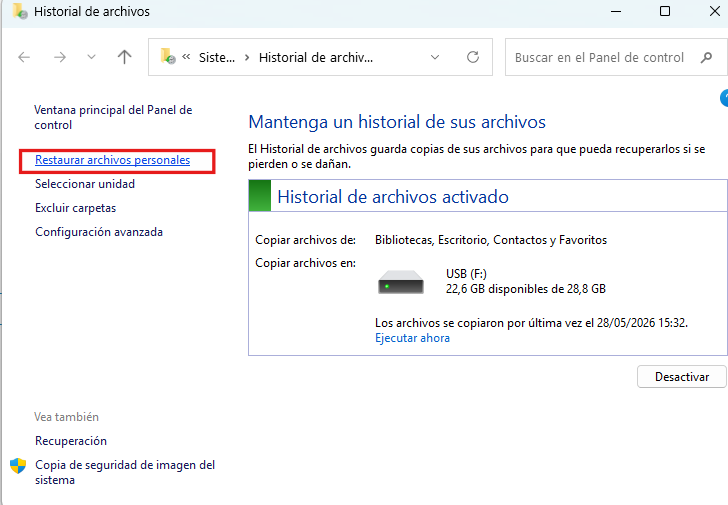Open breadcrumb arrow after Siste...
Viewport: 728px width, 505px height.
[247, 58]
